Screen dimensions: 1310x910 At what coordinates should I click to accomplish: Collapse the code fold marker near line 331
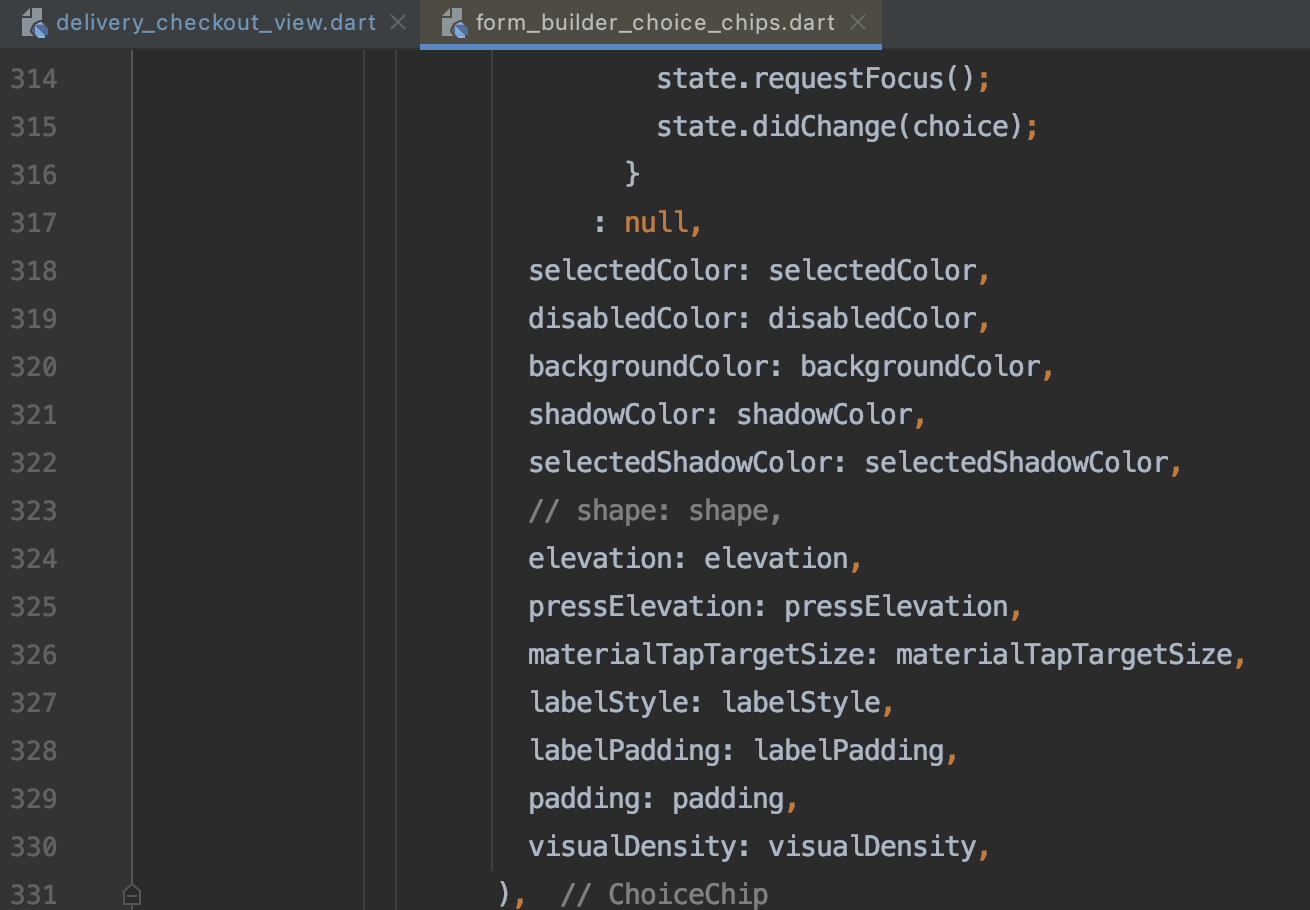point(132,896)
